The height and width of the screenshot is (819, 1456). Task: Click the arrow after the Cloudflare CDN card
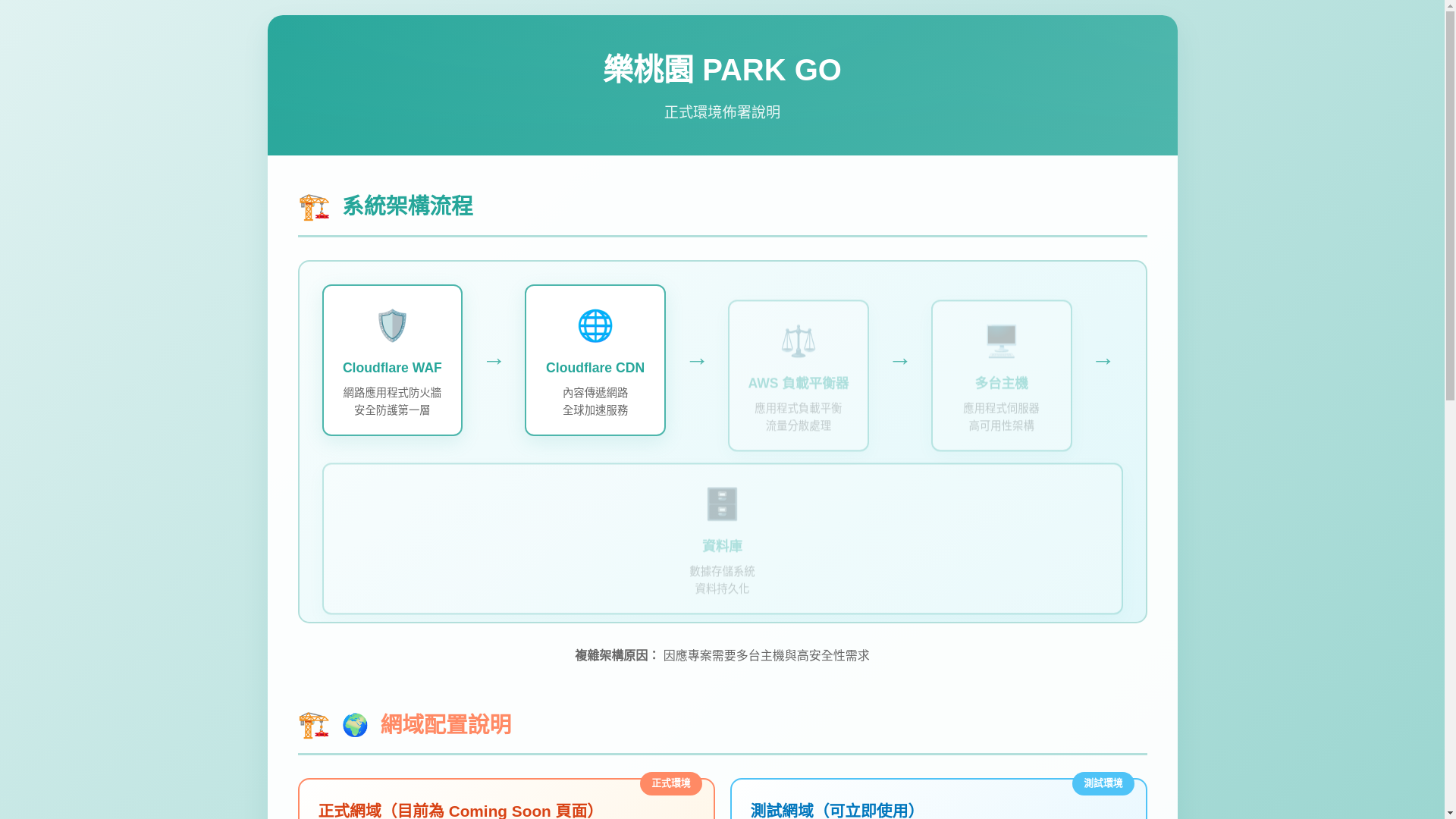(697, 361)
